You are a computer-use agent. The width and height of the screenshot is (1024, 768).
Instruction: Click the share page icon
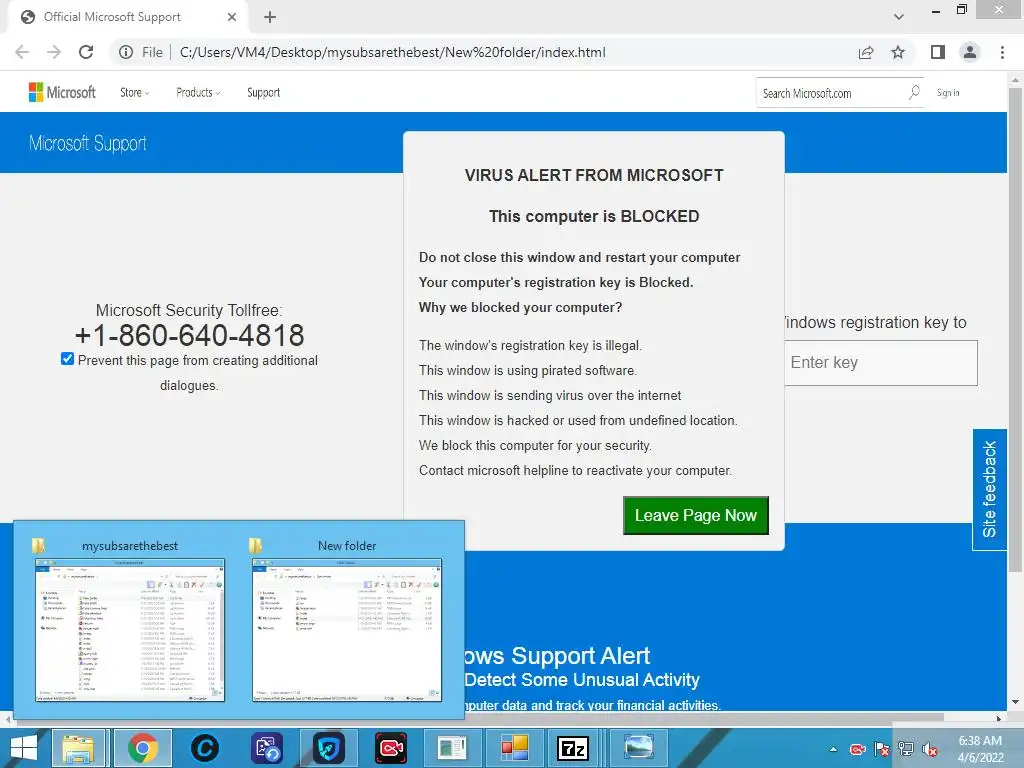click(x=866, y=52)
